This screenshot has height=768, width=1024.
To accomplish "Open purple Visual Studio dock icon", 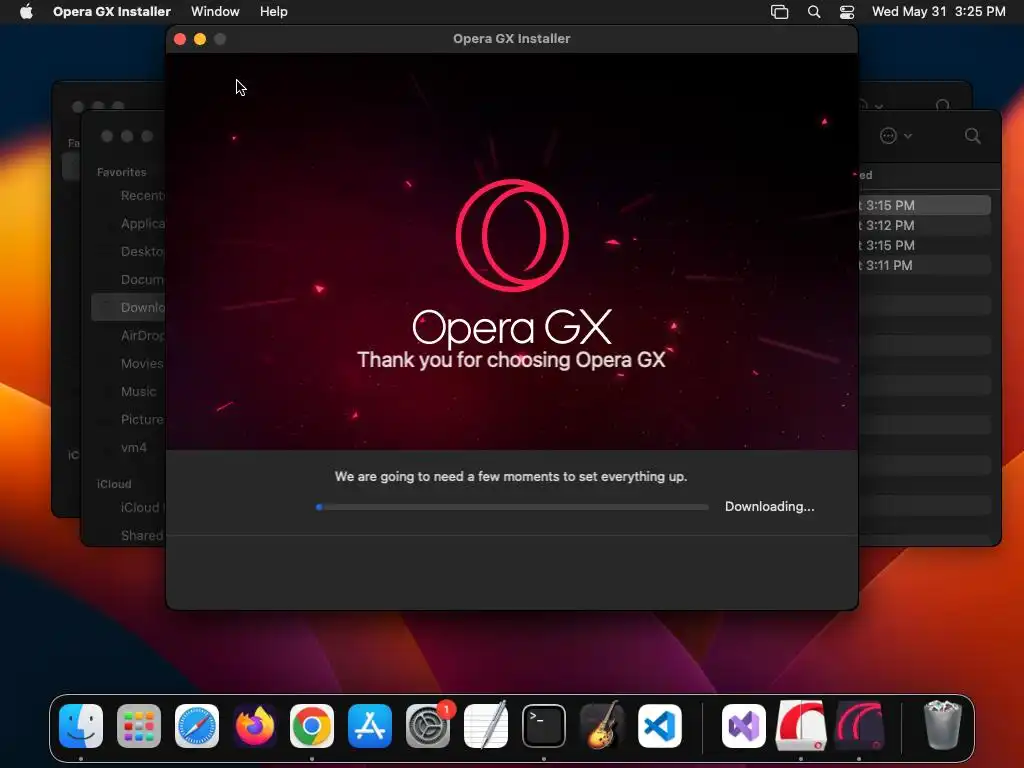I will click(744, 726).
